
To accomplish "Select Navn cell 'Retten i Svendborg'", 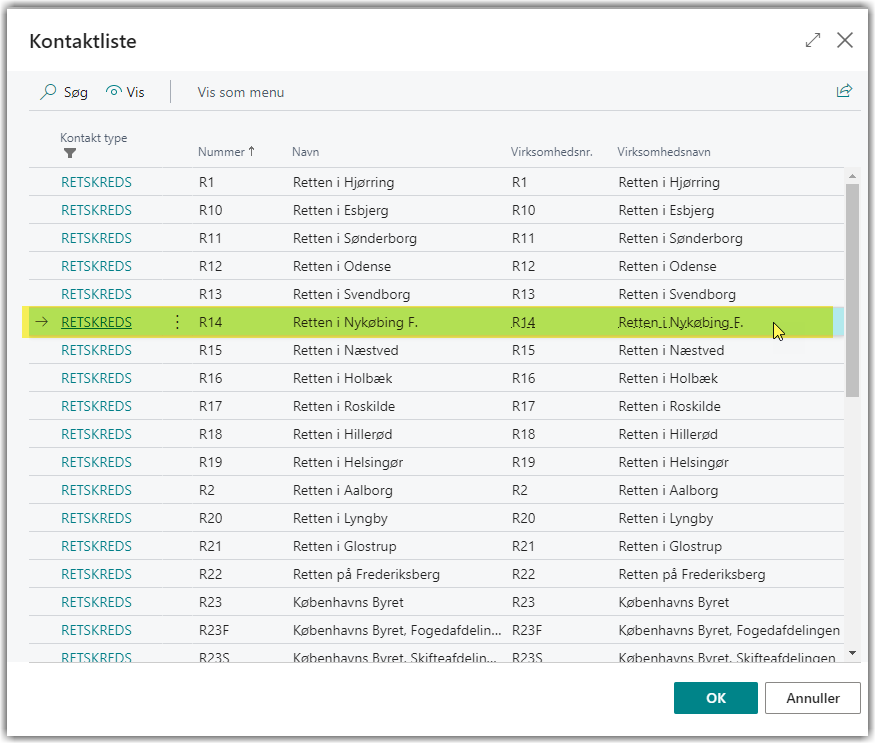I will (x=351, y=294).
